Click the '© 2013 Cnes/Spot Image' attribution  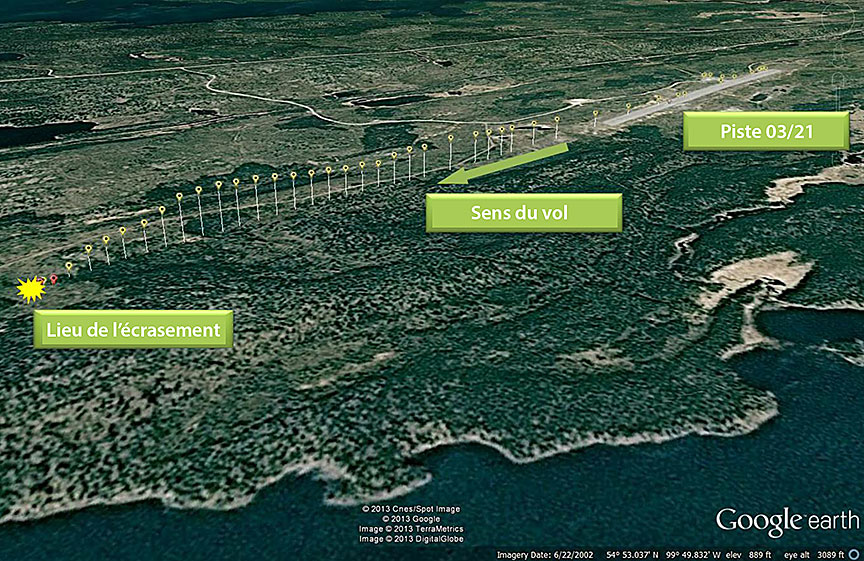(411, 509)
